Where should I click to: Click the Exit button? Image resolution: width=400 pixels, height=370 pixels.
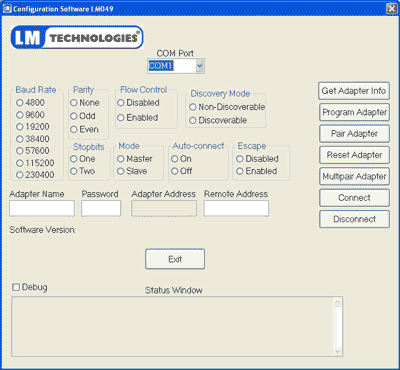(x=175, y=259)
